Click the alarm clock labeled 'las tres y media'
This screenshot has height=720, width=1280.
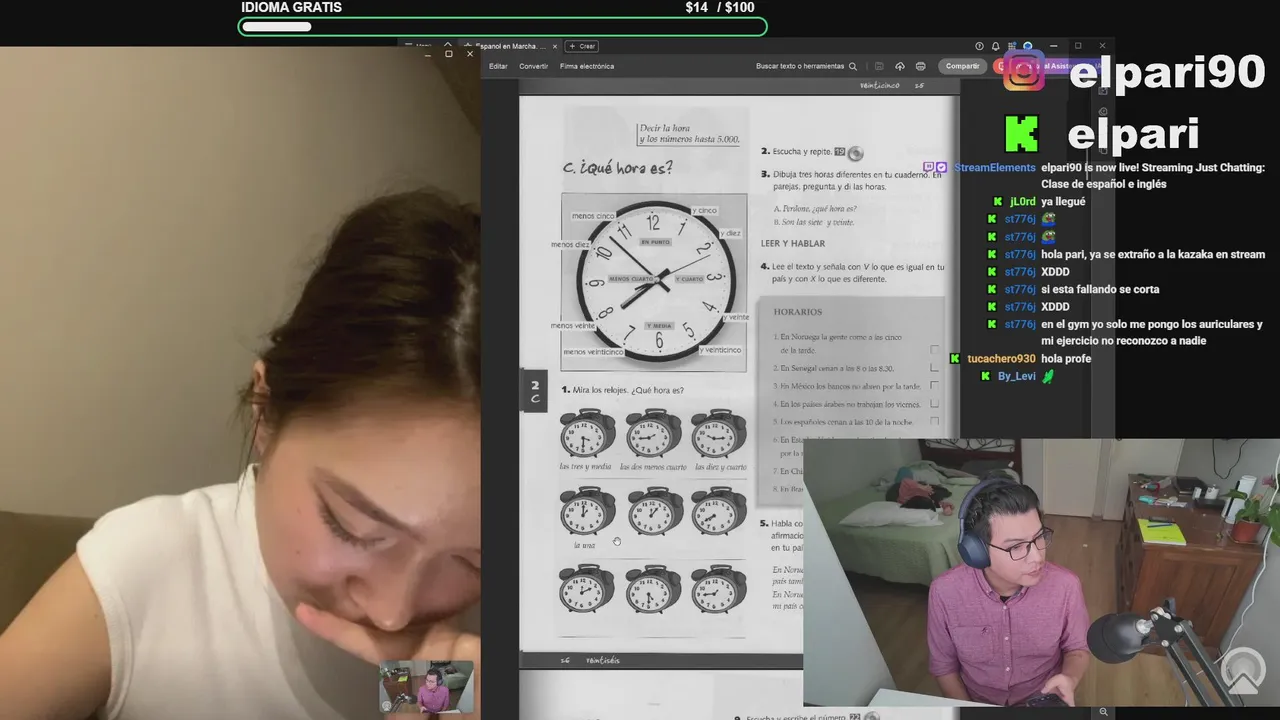(x=587, y=433)
